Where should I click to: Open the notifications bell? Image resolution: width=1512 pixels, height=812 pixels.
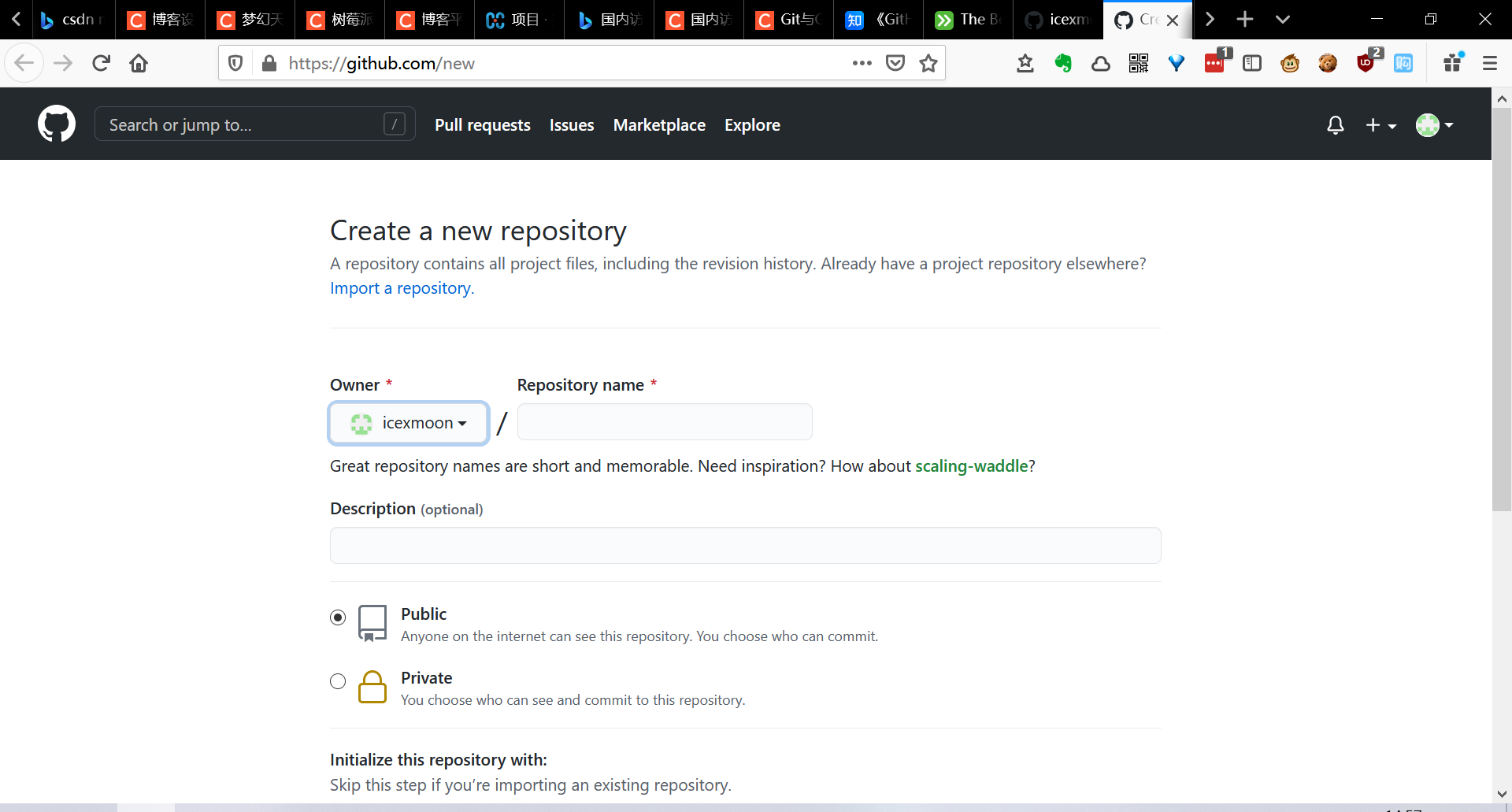pos(1335,125)
